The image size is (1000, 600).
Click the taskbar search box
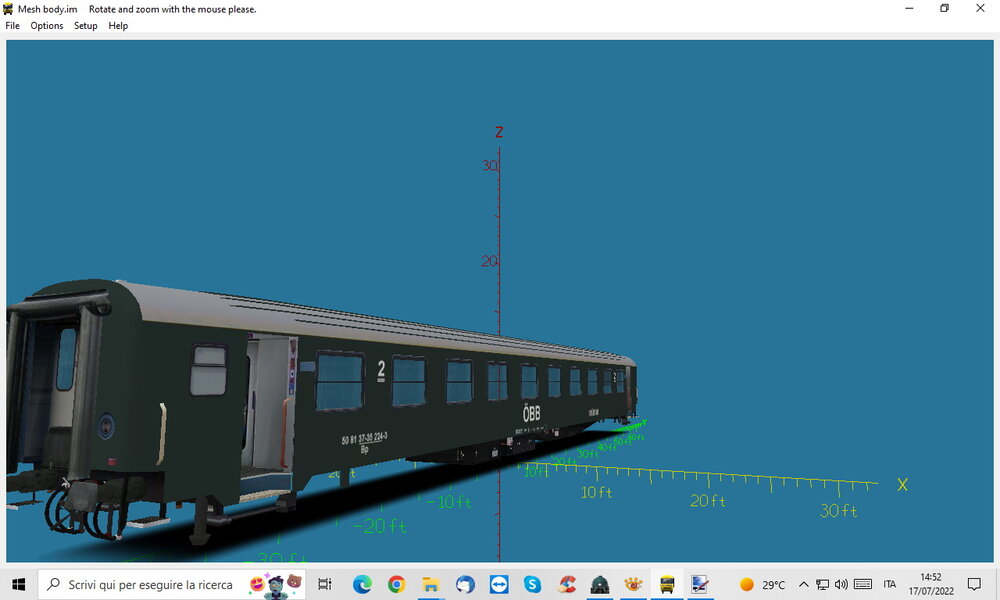(172, 584)
